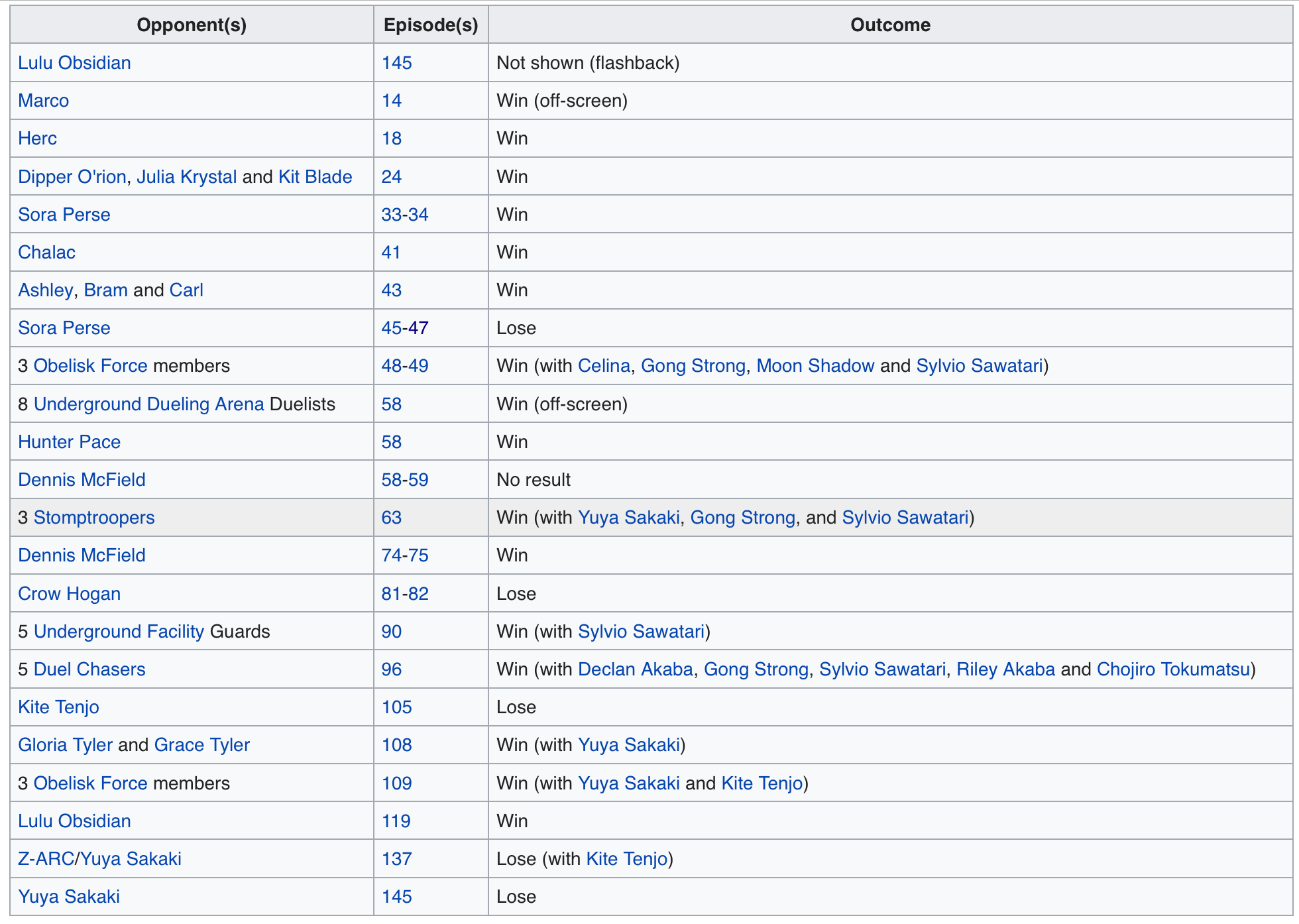Click episode 96 link

(392, 669)
